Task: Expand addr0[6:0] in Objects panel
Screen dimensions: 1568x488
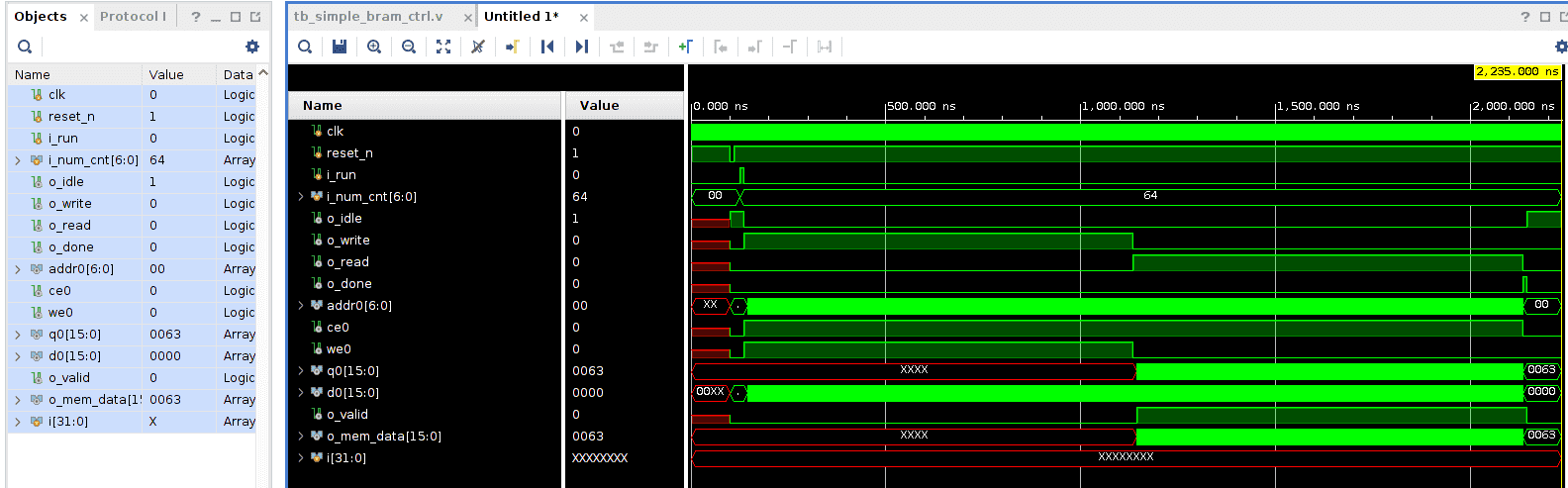Action: (18, 269)
